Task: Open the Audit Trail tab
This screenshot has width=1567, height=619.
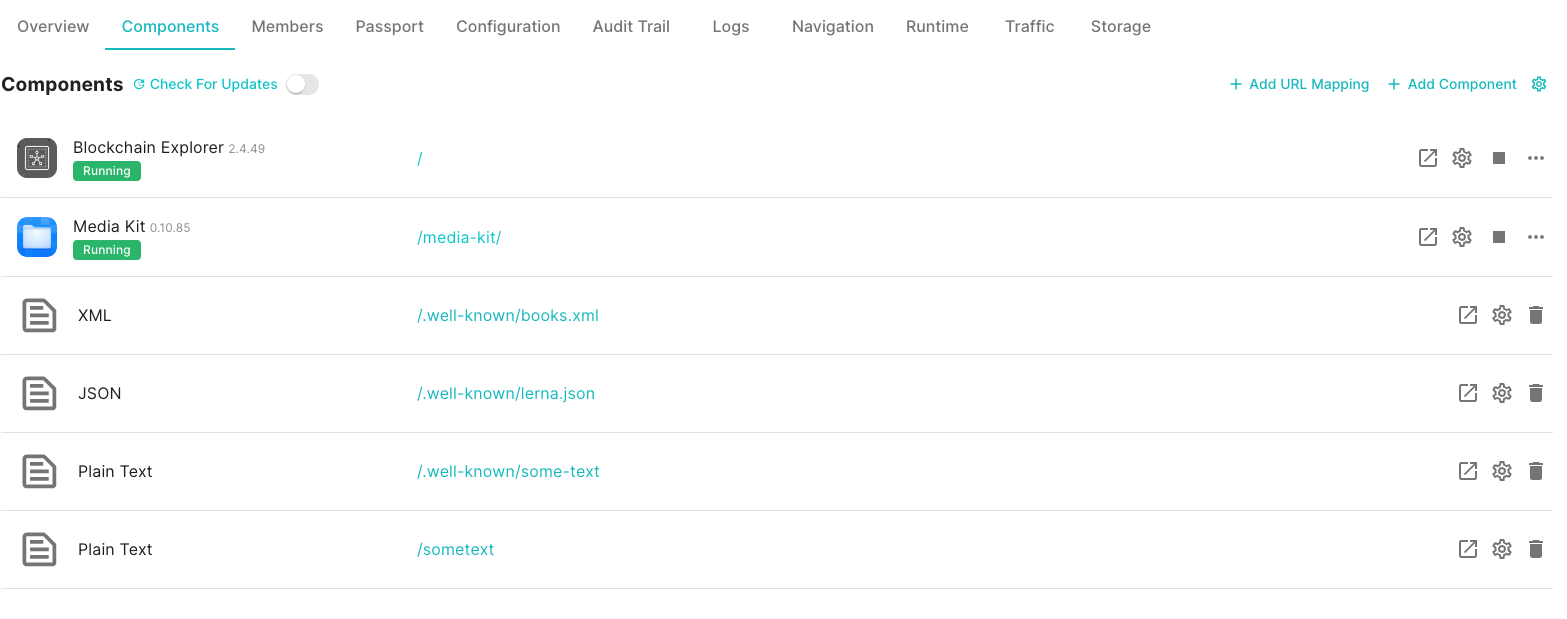Action: coord(631,26)
